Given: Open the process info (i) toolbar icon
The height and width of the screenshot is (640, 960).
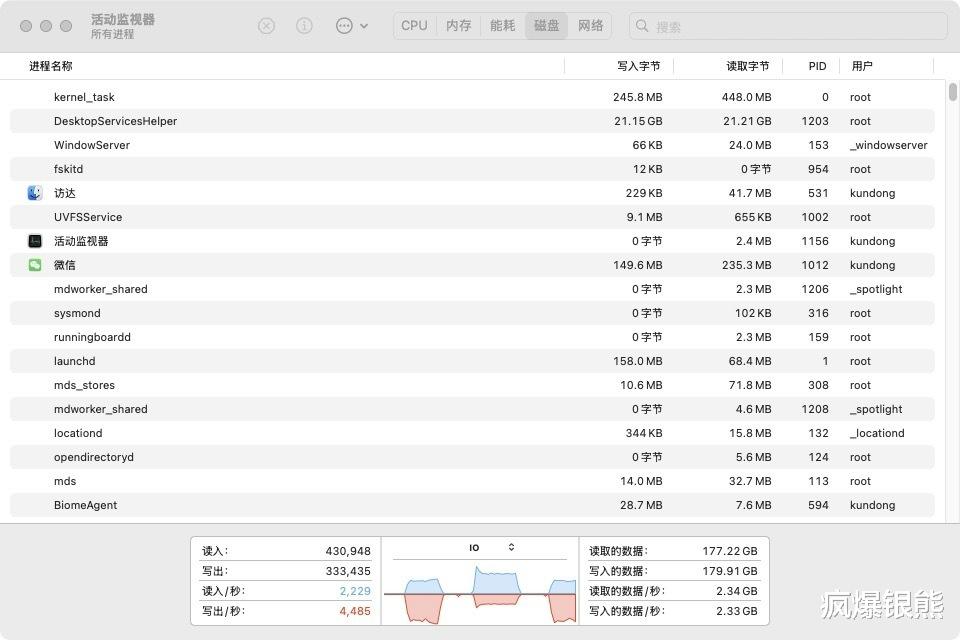Looking at the screenshot, I should click(304, 26).
